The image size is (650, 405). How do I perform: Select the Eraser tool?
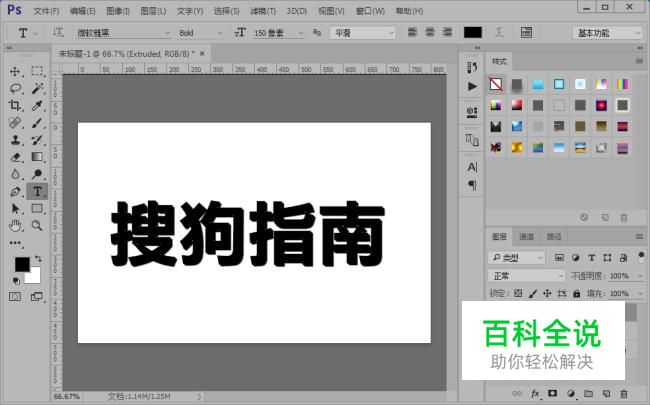15,157
